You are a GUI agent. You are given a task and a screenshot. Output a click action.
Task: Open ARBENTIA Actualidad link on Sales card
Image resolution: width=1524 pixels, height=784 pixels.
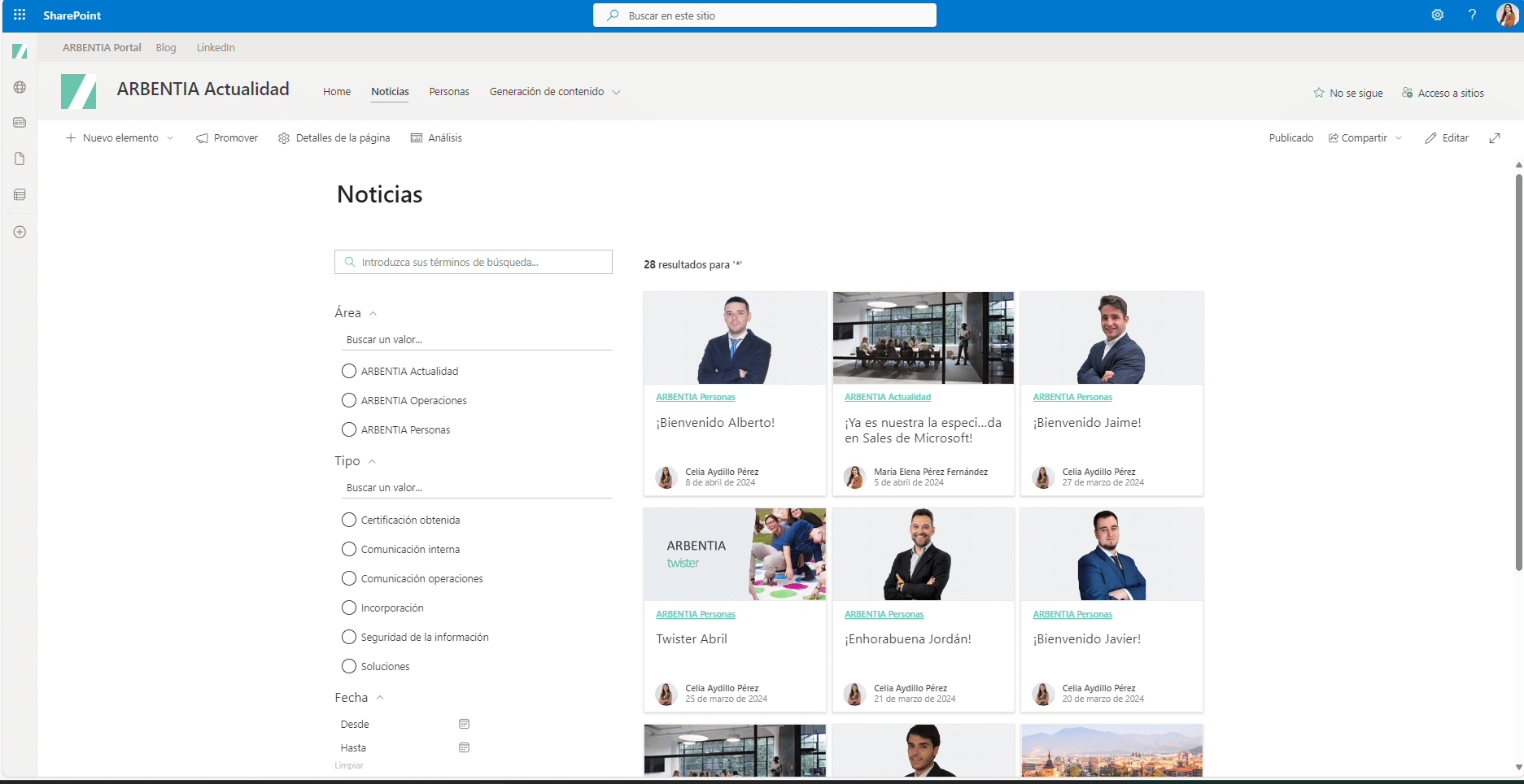(x=888, y=397)
